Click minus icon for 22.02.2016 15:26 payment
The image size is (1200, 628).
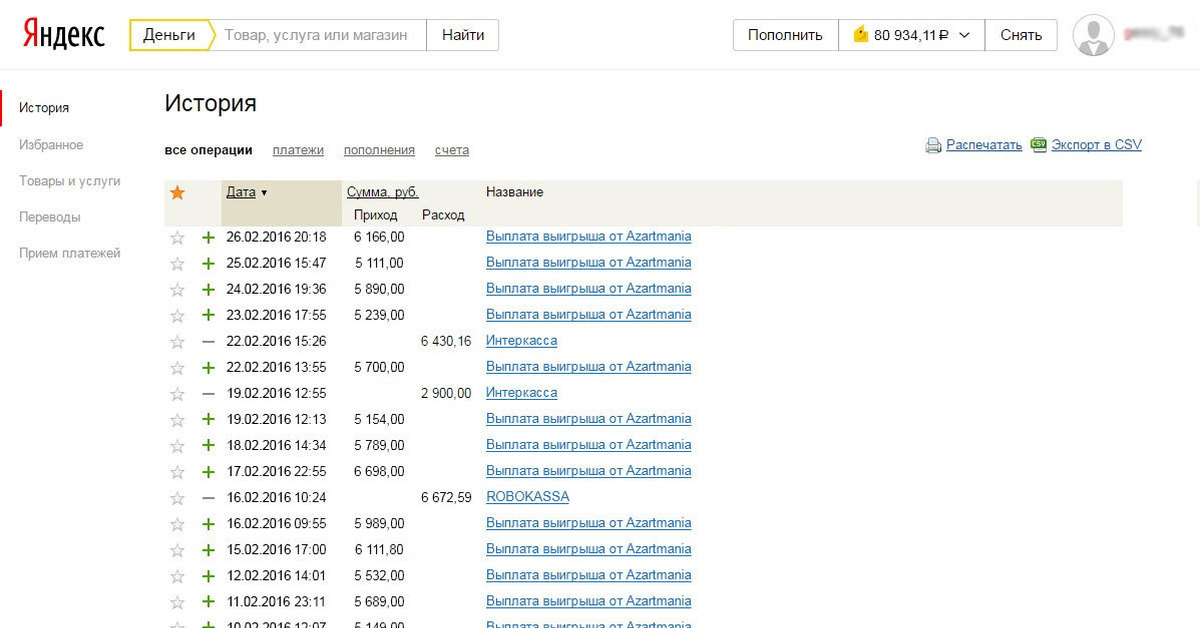(208, 341)
